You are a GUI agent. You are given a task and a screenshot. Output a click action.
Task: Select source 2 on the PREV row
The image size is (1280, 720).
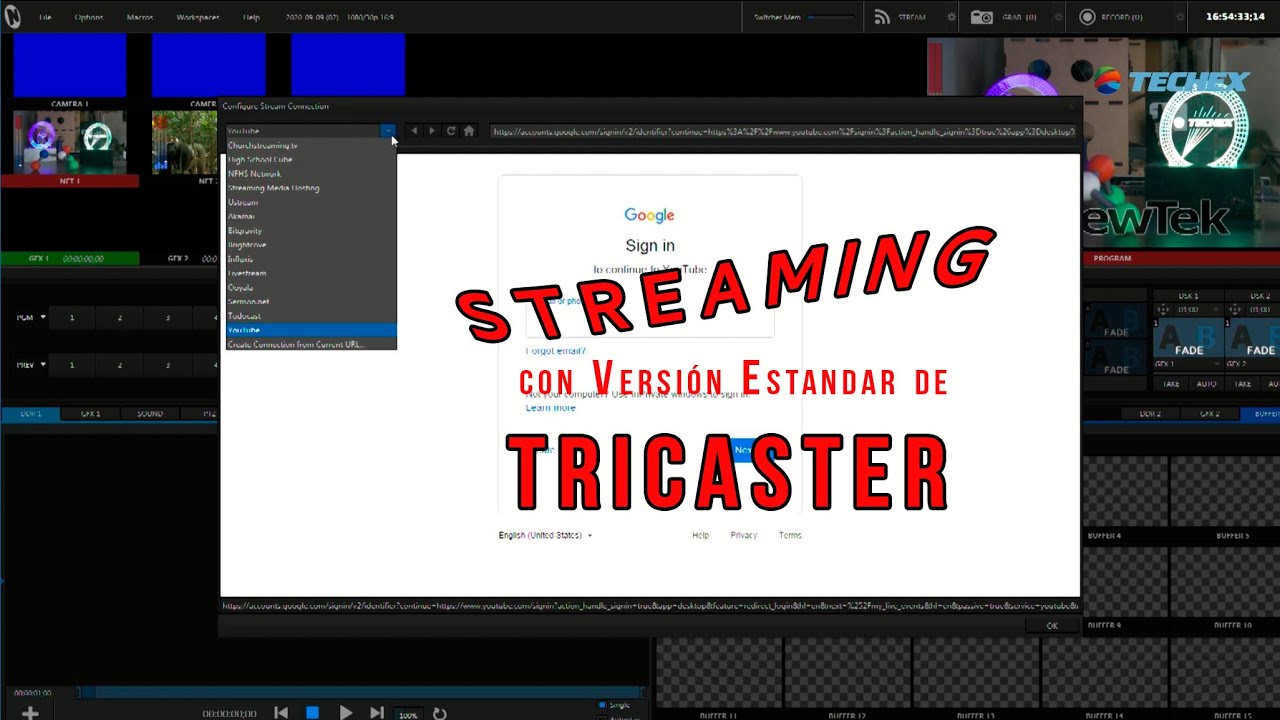(x=120, y=365)
